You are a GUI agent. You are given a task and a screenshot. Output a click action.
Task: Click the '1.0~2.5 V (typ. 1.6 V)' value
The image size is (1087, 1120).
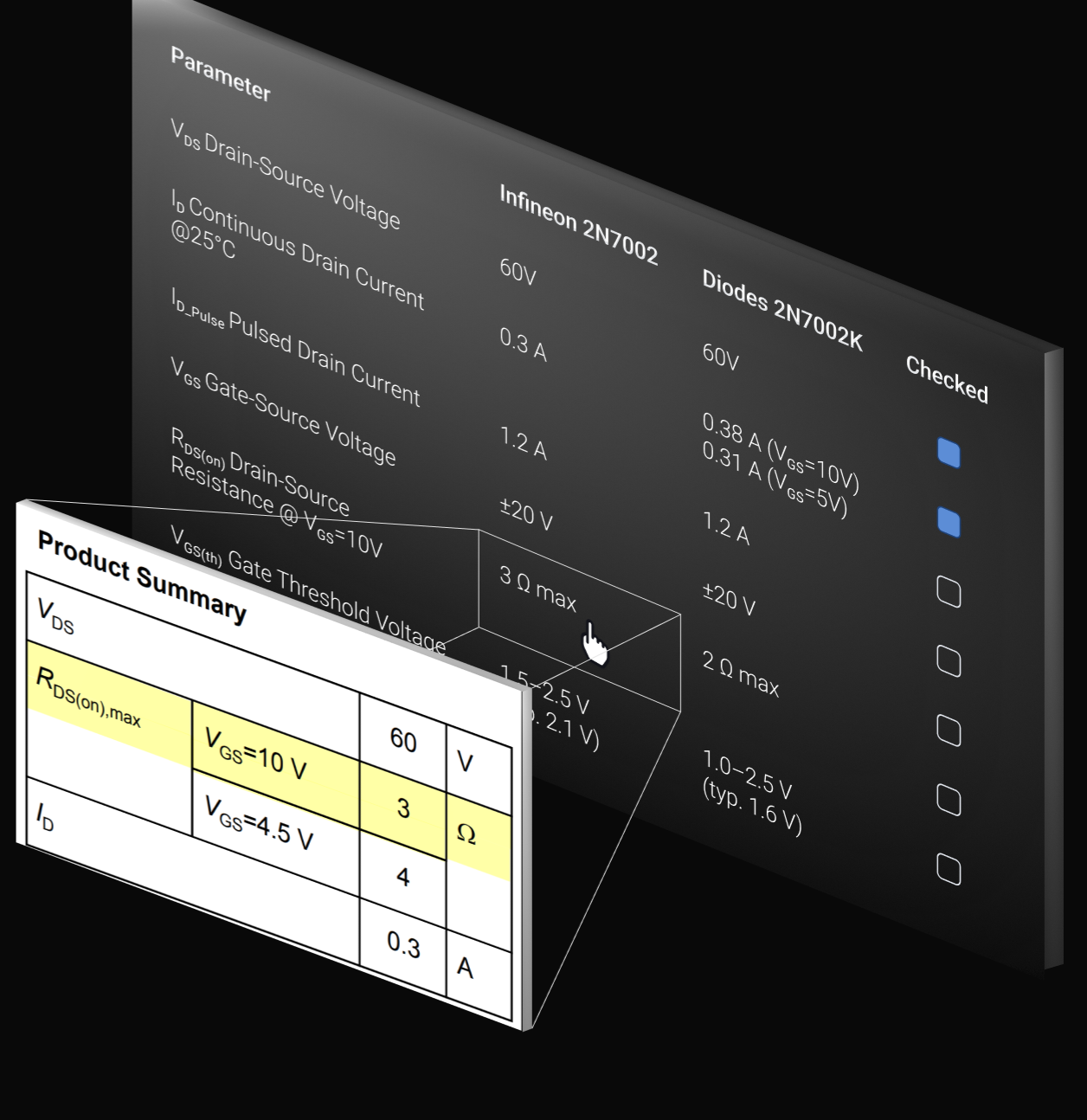pyautogui.click(x=751, y=793)
